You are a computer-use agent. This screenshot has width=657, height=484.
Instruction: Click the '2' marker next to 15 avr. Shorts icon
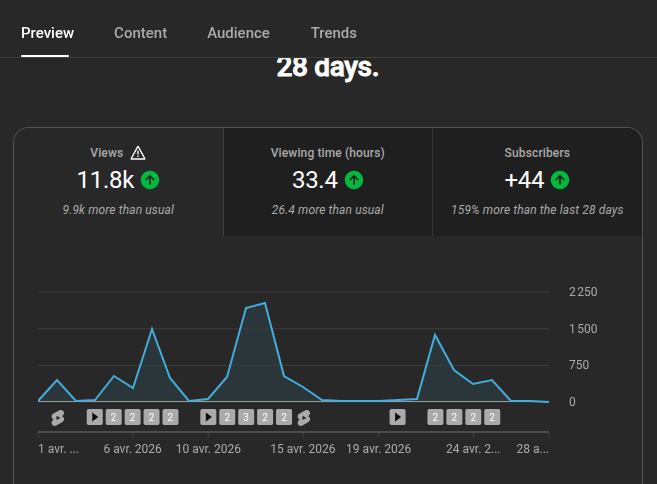click(284, 417)
